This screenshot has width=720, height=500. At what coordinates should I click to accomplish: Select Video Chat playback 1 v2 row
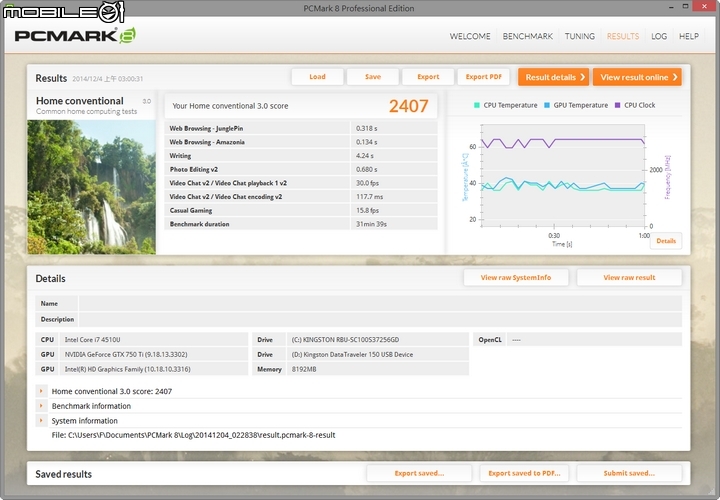tap(301, 183)
